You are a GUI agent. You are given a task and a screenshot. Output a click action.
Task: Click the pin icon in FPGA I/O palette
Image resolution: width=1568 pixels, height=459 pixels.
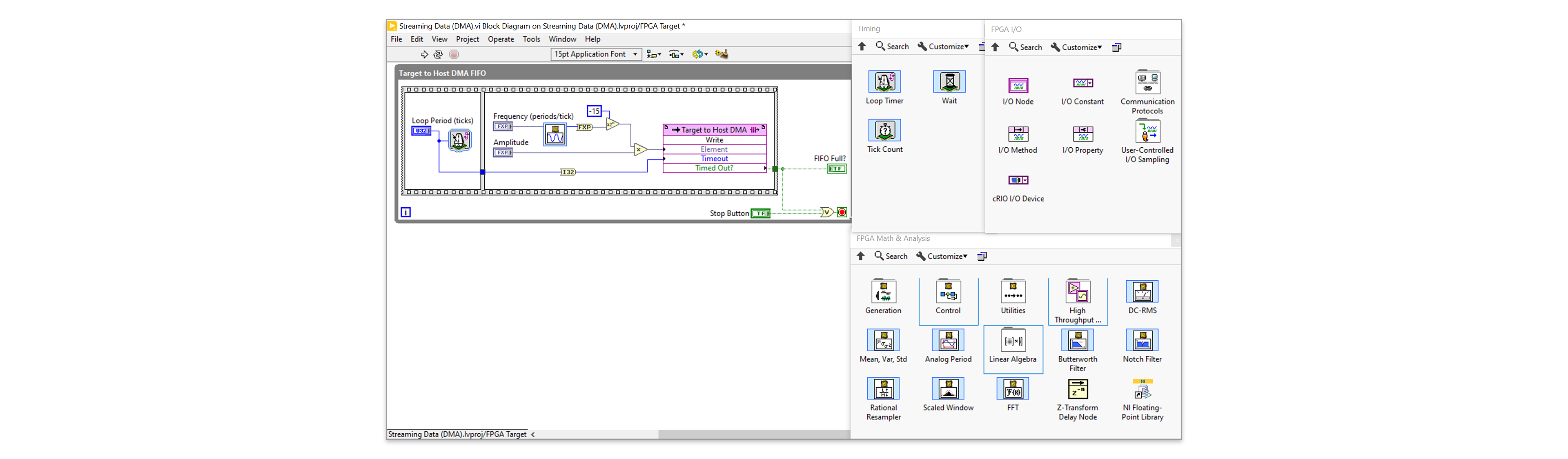(x=1117, y=47)
